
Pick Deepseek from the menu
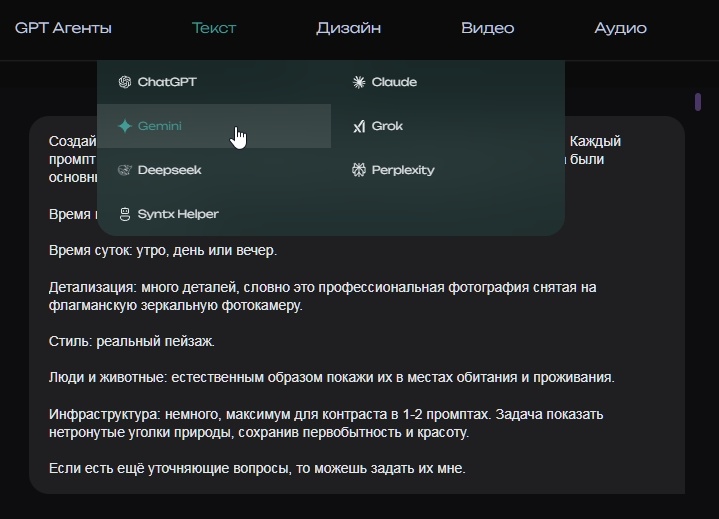(214, 170)
